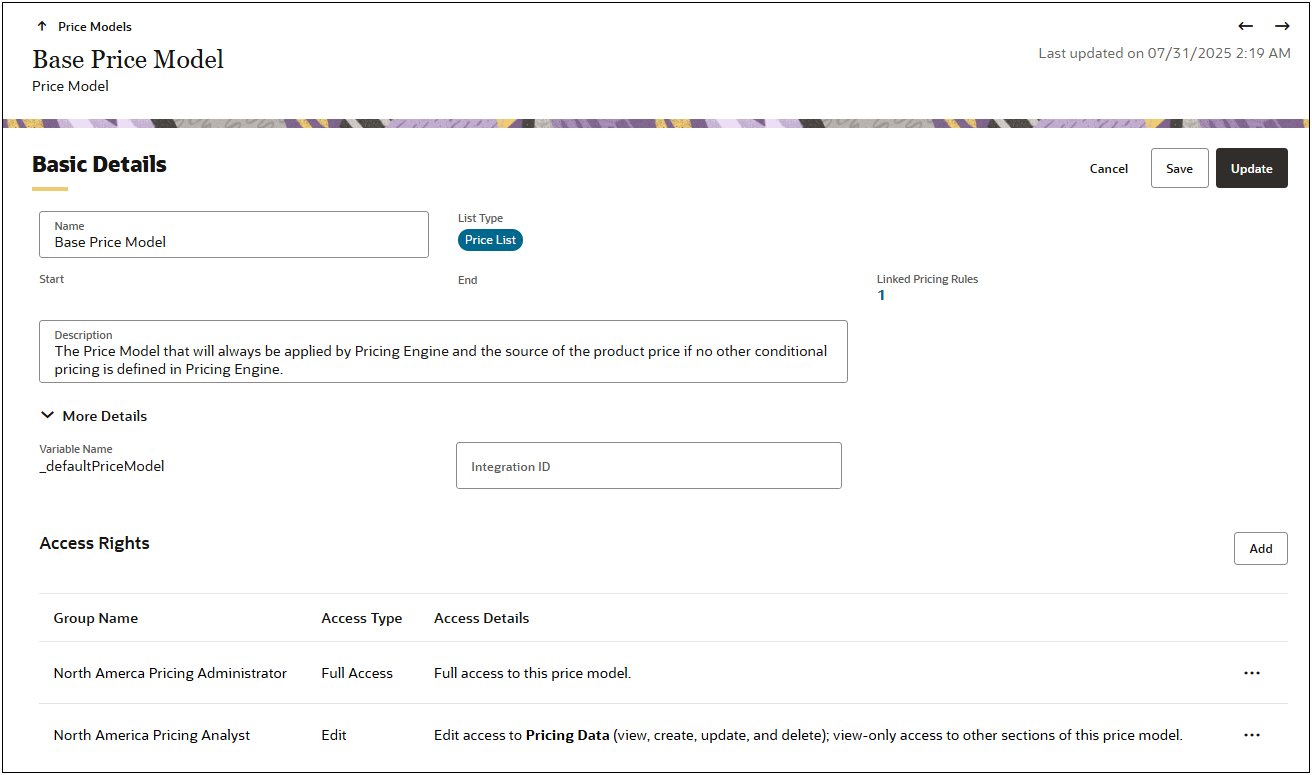
Task: Click the Linked Pricing Rules count
Action: click(881, 295)
